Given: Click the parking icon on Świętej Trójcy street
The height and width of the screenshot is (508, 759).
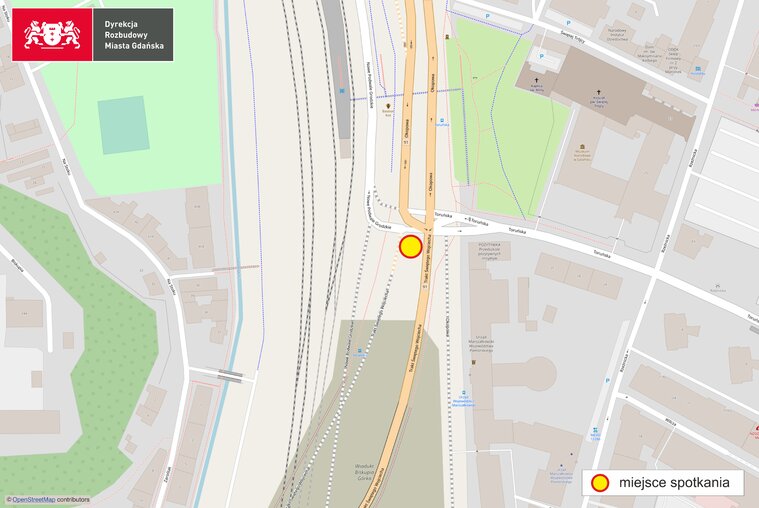Looking at the screenshot, I should 569,23.
